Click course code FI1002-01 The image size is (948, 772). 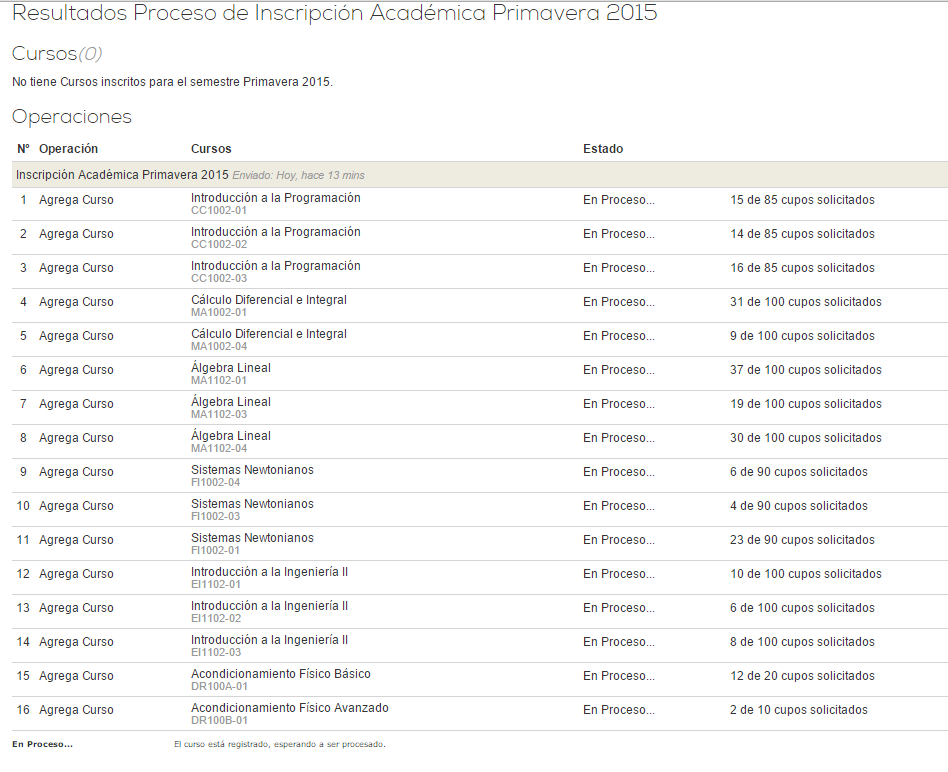click(x=215, y=551)
